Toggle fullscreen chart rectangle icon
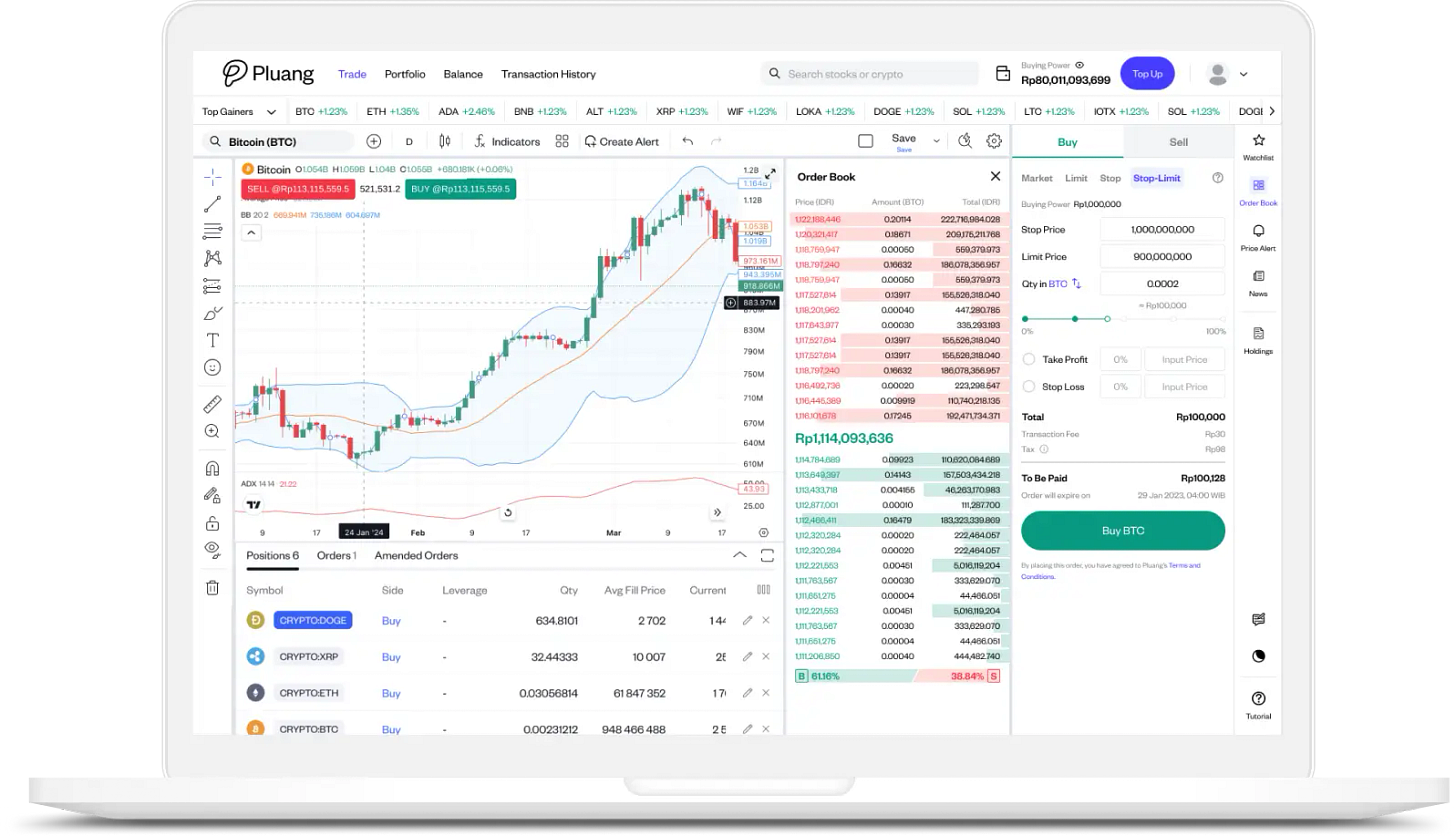Image resolution: width=1456 pixels, height=836 pixels. (866, 141)
